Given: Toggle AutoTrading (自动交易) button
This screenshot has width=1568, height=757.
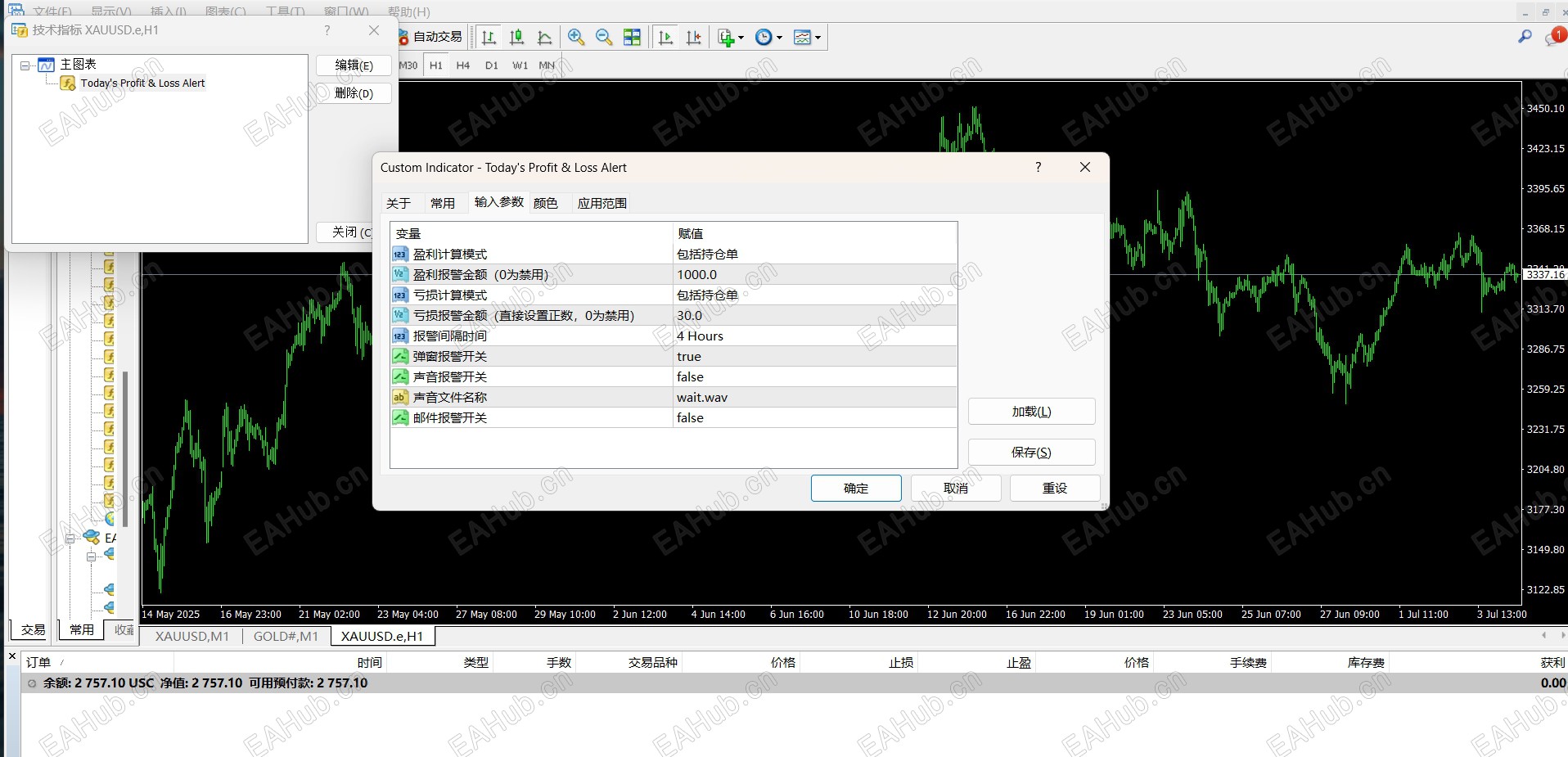Looking at the screenshot, I should (431, 37).
